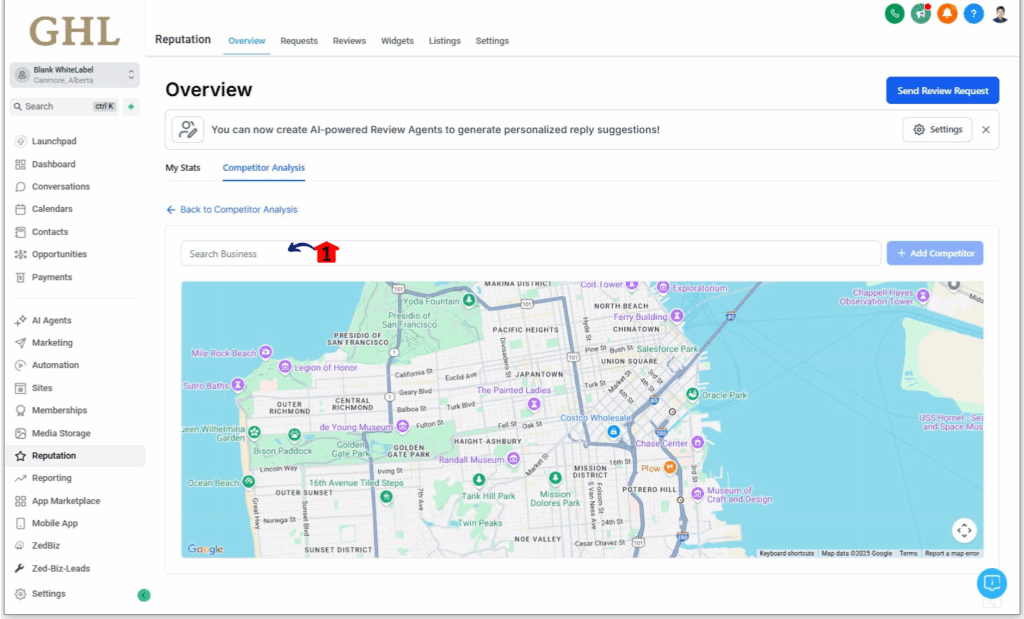
Task: Open map Keyboard shortcuts link
Action: [787, 553]
